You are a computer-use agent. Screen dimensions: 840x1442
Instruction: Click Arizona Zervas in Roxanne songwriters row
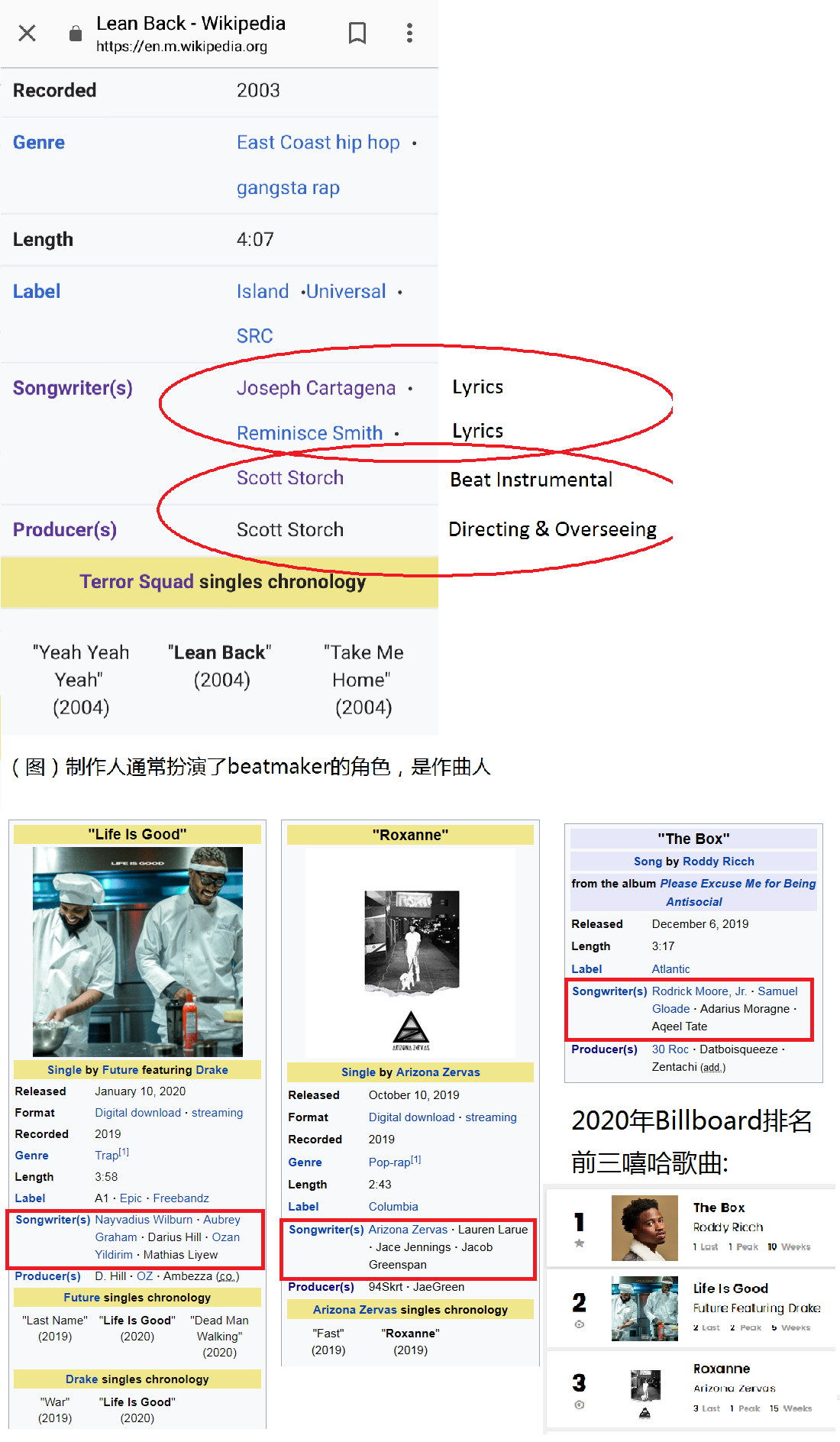tap(409, 1230)
